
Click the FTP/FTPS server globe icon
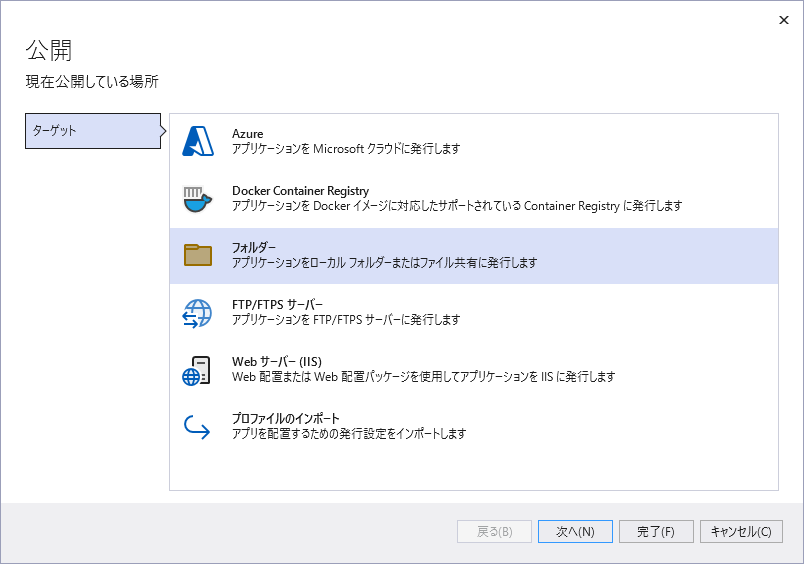pyautogui.click(x=198, y=313)
